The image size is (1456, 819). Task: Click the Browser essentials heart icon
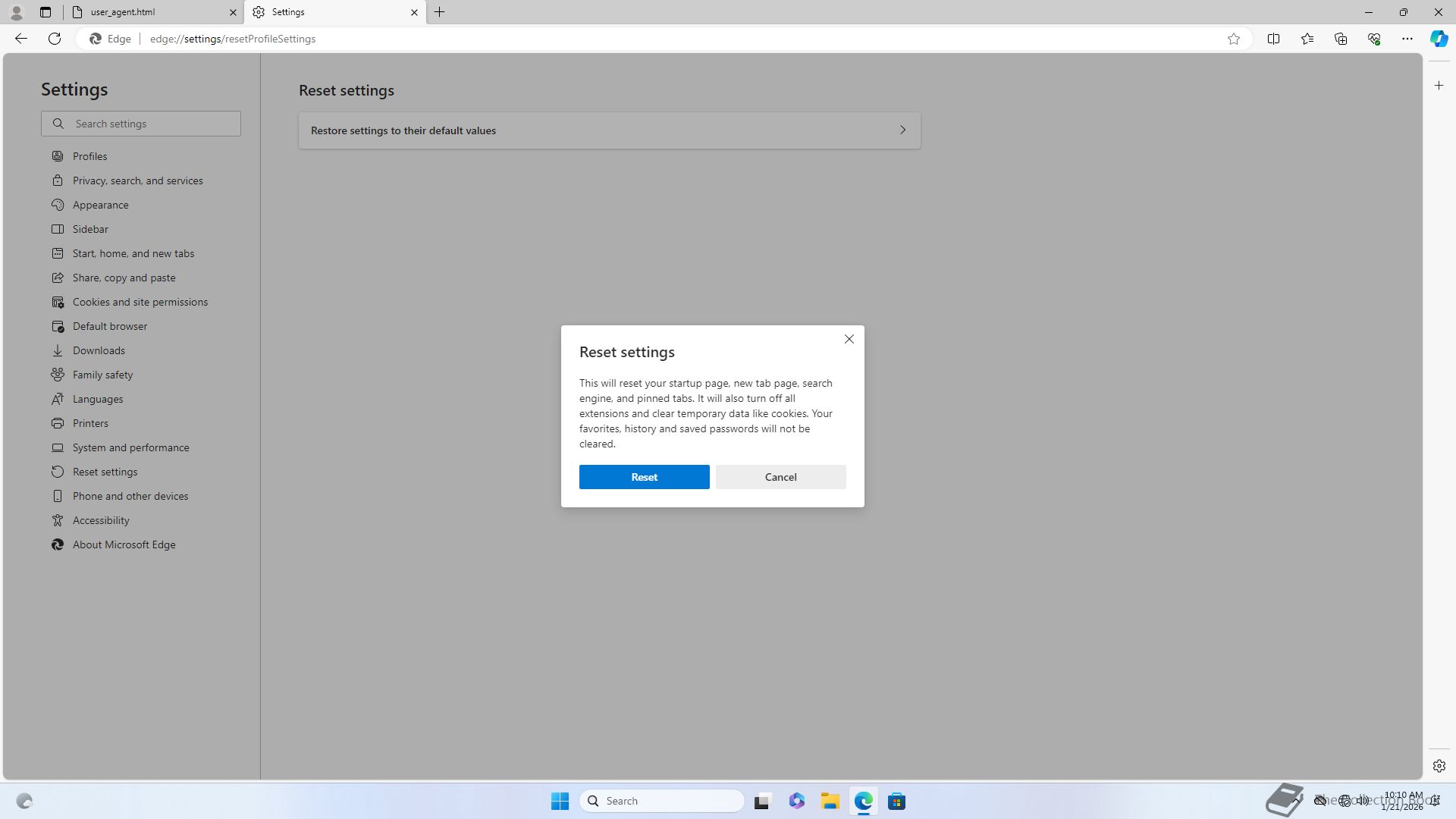(x=1373, y=39)
